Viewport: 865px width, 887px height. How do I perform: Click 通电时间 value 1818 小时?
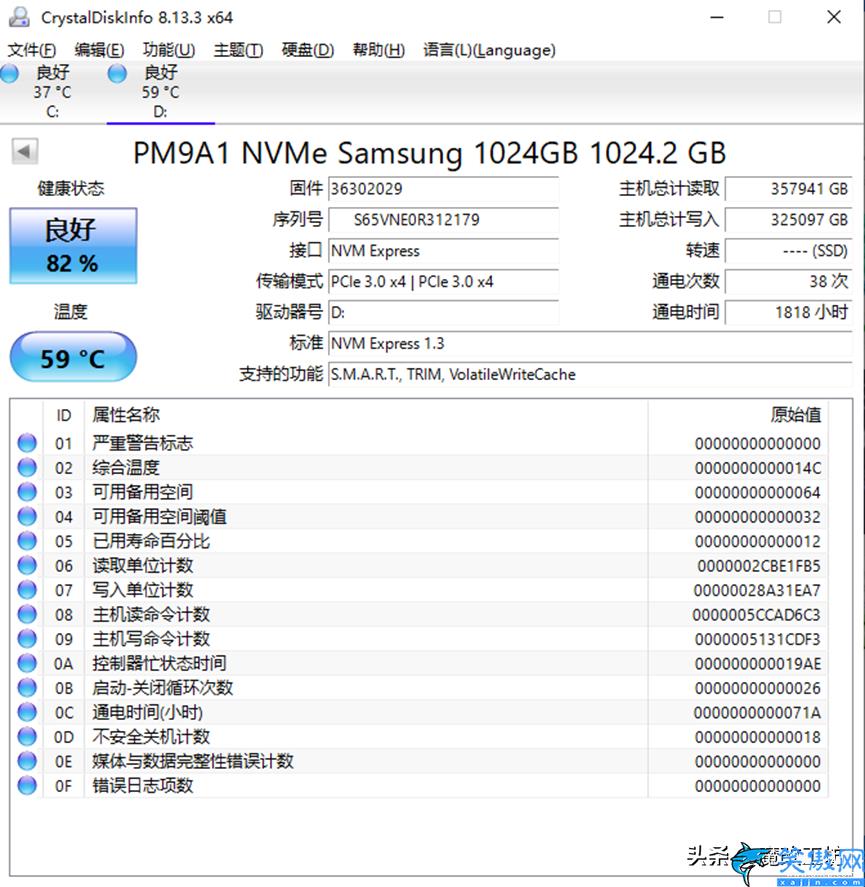[789, 312]
